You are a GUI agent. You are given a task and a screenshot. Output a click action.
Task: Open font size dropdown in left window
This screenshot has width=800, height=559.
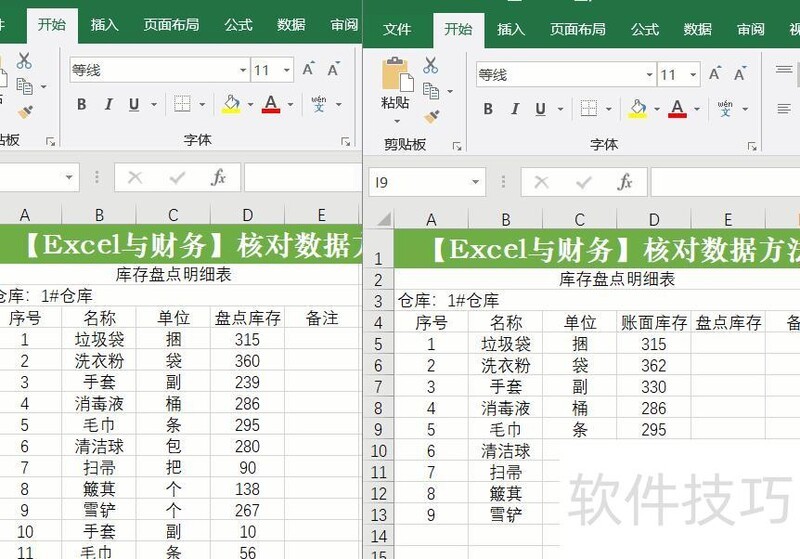287,70
